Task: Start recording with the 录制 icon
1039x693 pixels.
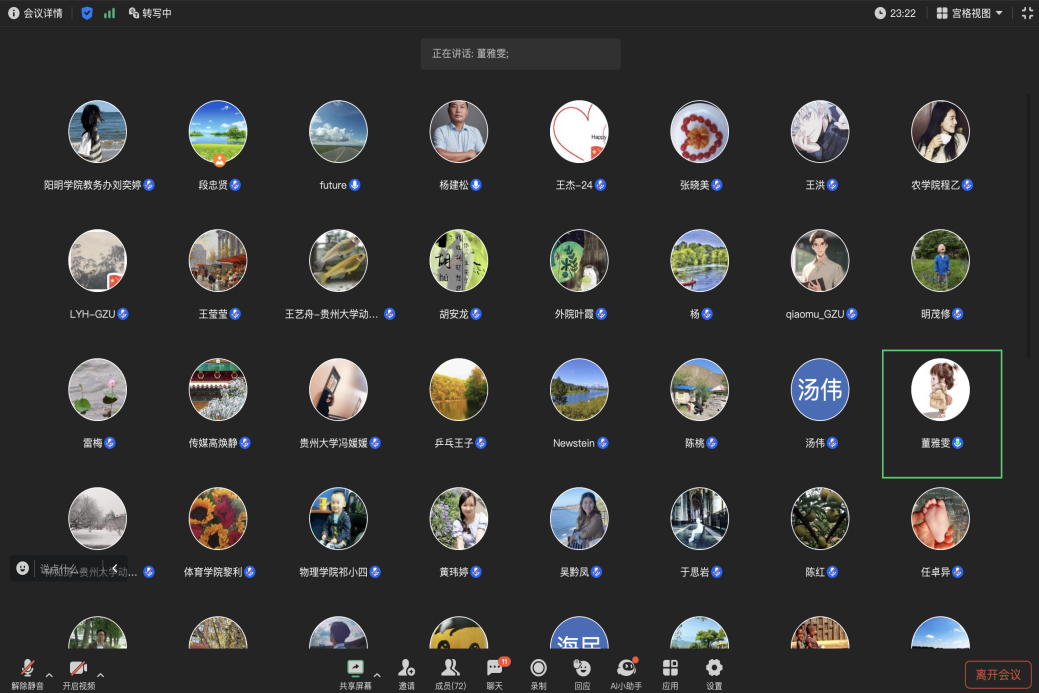Action: 538,669
